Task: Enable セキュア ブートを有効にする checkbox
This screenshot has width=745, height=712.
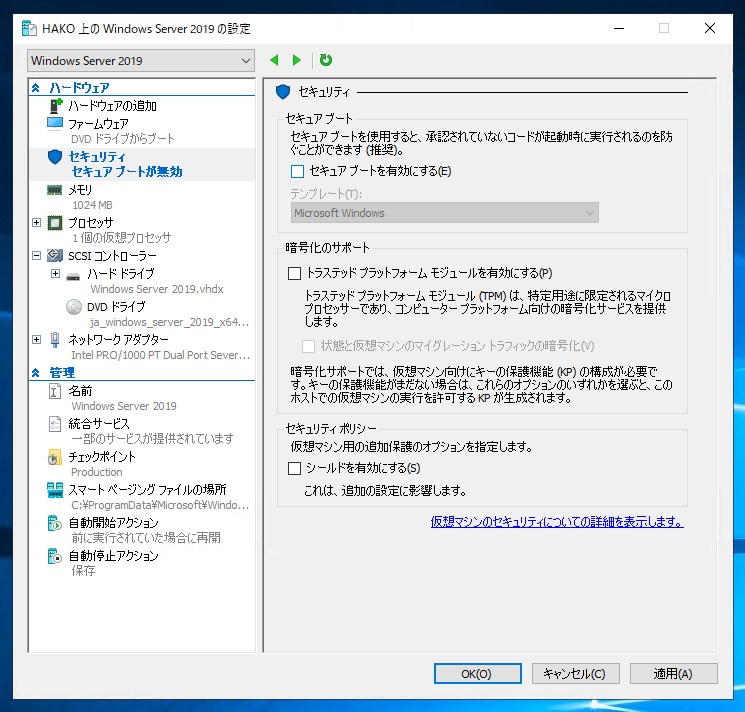Action: (297, 171)
